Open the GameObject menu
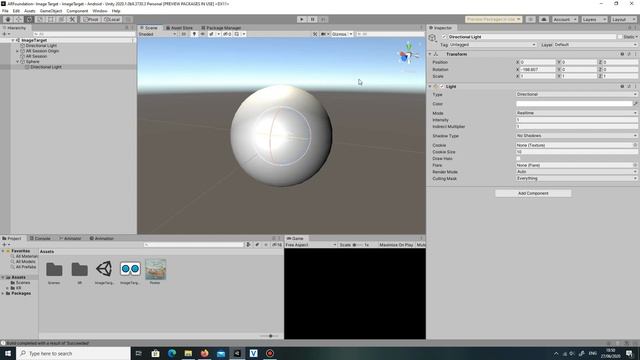This screenshot has height=360, width=640. pyautogui.click(x=51, y=11)
